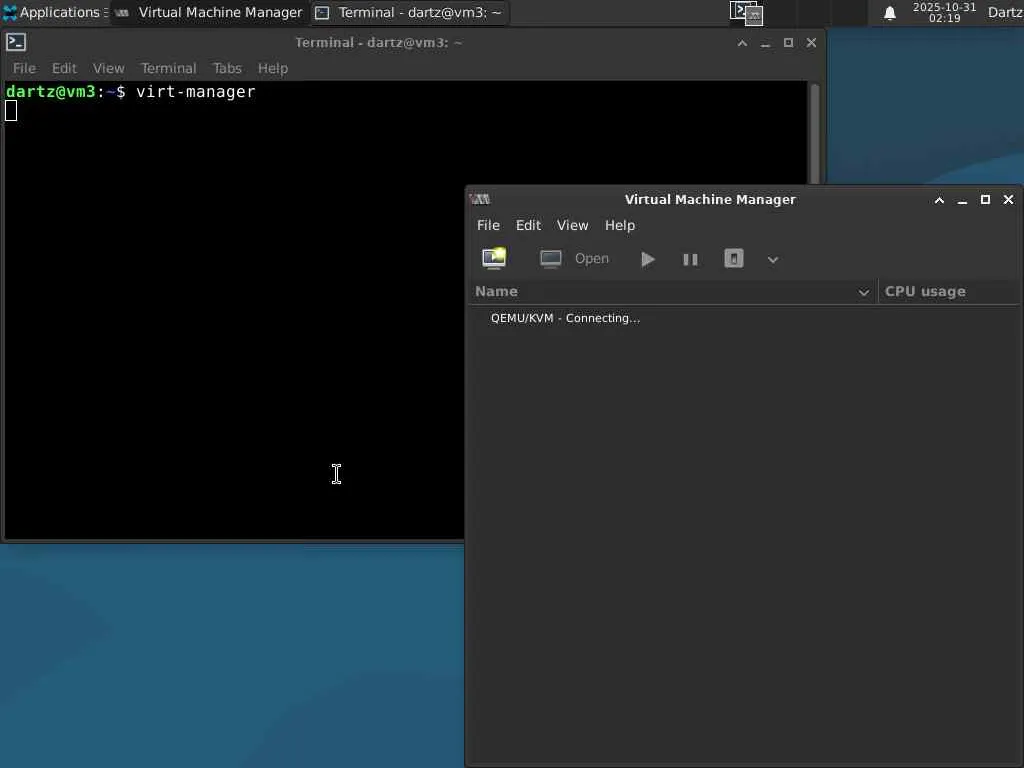The image size is (1024, 768).
Task: Minimize the Virtual Machine Manager window
Action: coord(962,200)
